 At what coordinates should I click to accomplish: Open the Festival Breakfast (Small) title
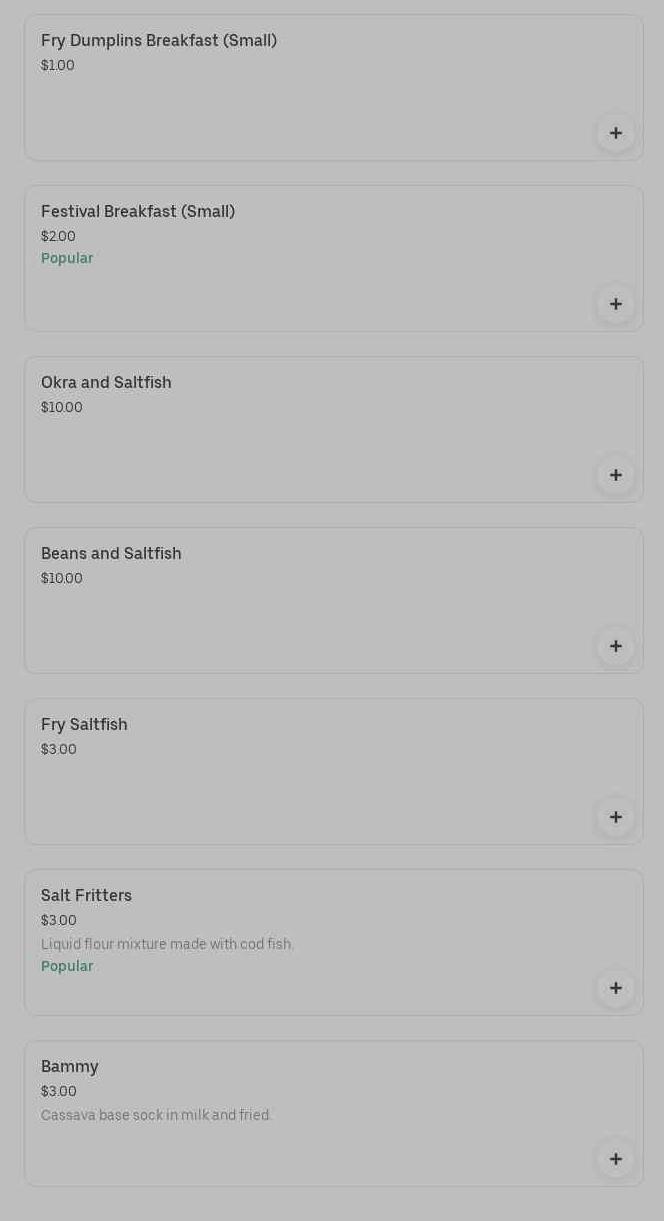pyautogui.click(x=138, y=212)
